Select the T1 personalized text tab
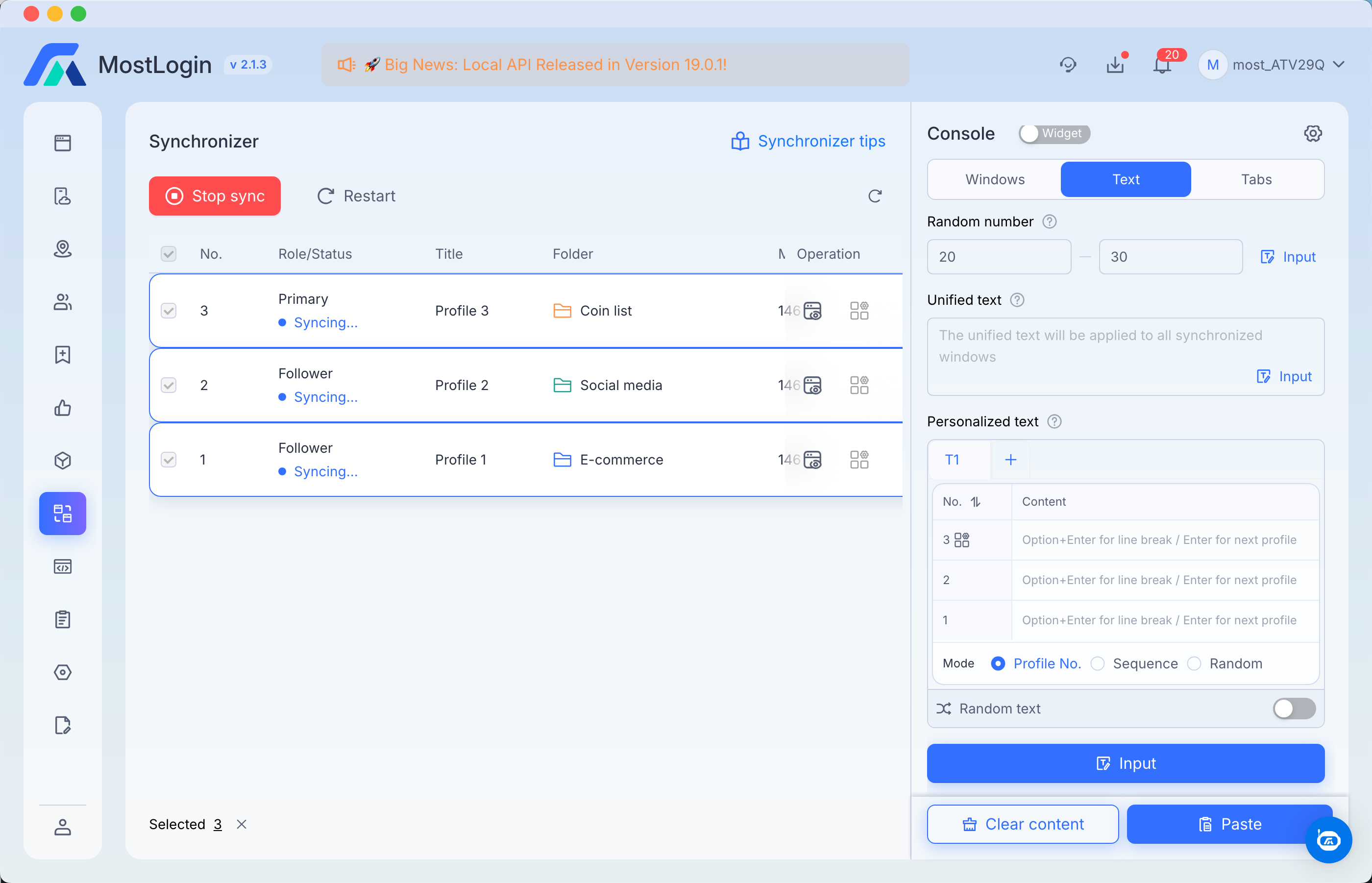This screenshot has width=1372, height=883. pyautogui.click(x=952, y=460)
